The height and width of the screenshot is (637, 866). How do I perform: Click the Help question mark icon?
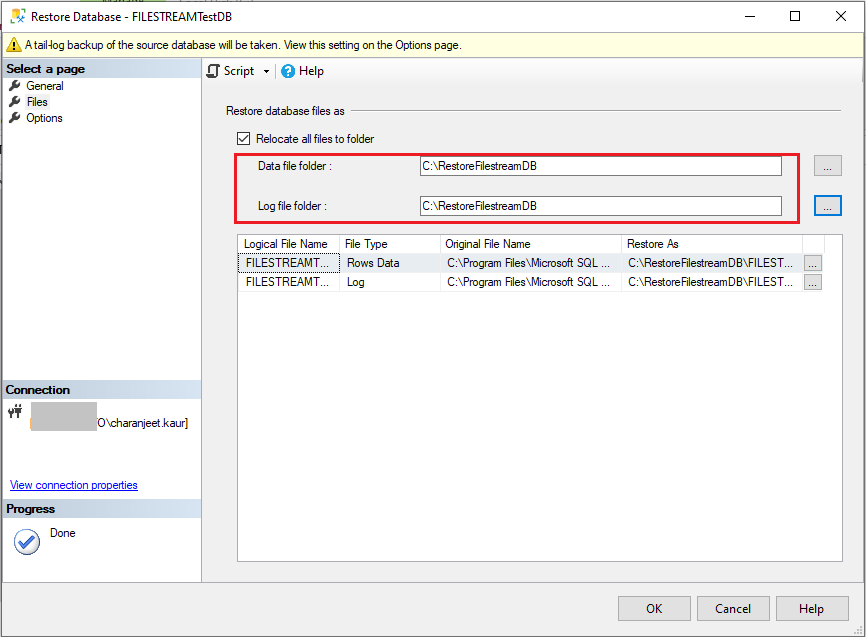click(x=288, y=71)
